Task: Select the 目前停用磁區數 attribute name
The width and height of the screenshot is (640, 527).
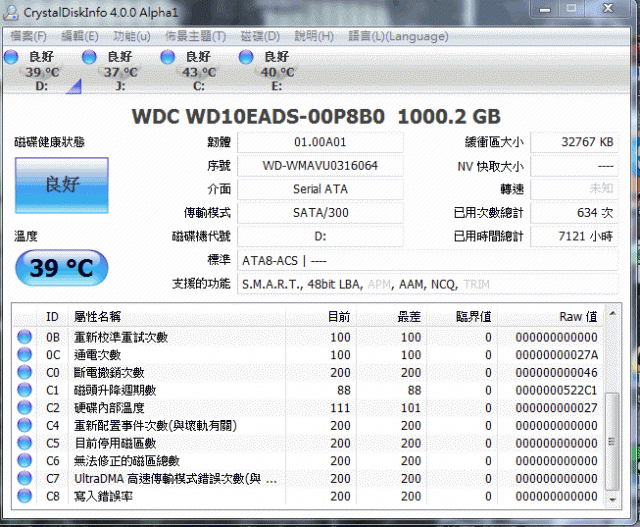Action: point(115,443)
